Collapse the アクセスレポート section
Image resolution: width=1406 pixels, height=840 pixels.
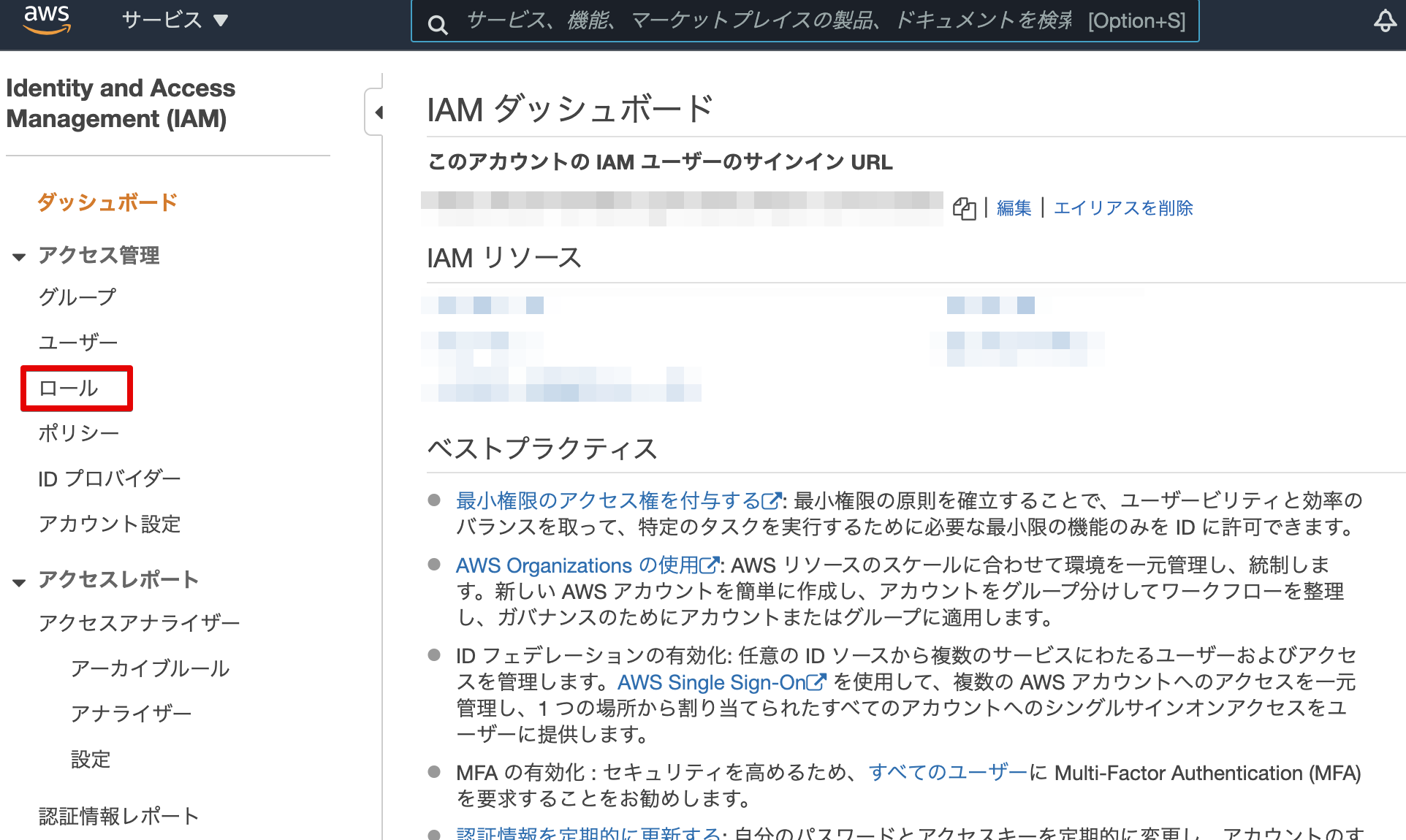(x=19, y=581)
